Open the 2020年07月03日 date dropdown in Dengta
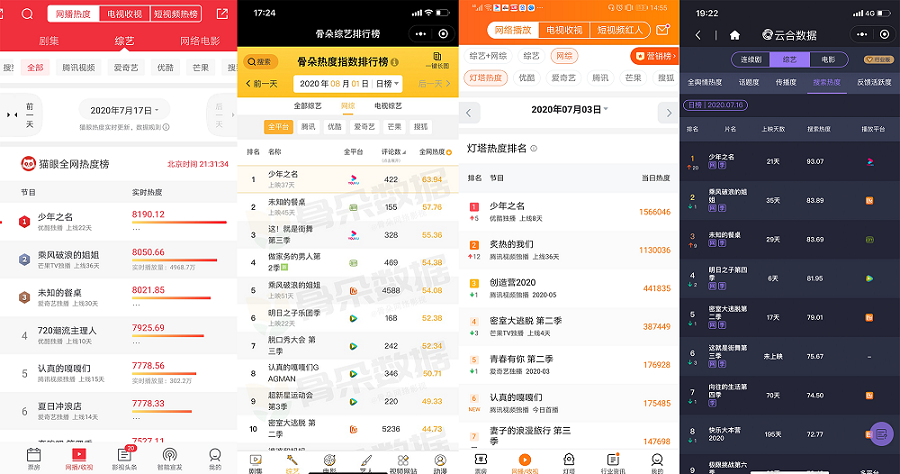The image size is (900, 474). point(569,110)
